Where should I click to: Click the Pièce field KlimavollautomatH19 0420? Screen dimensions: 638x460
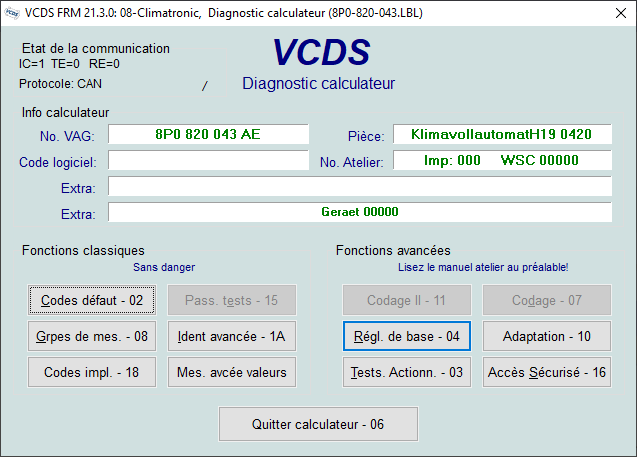(502, 134)
